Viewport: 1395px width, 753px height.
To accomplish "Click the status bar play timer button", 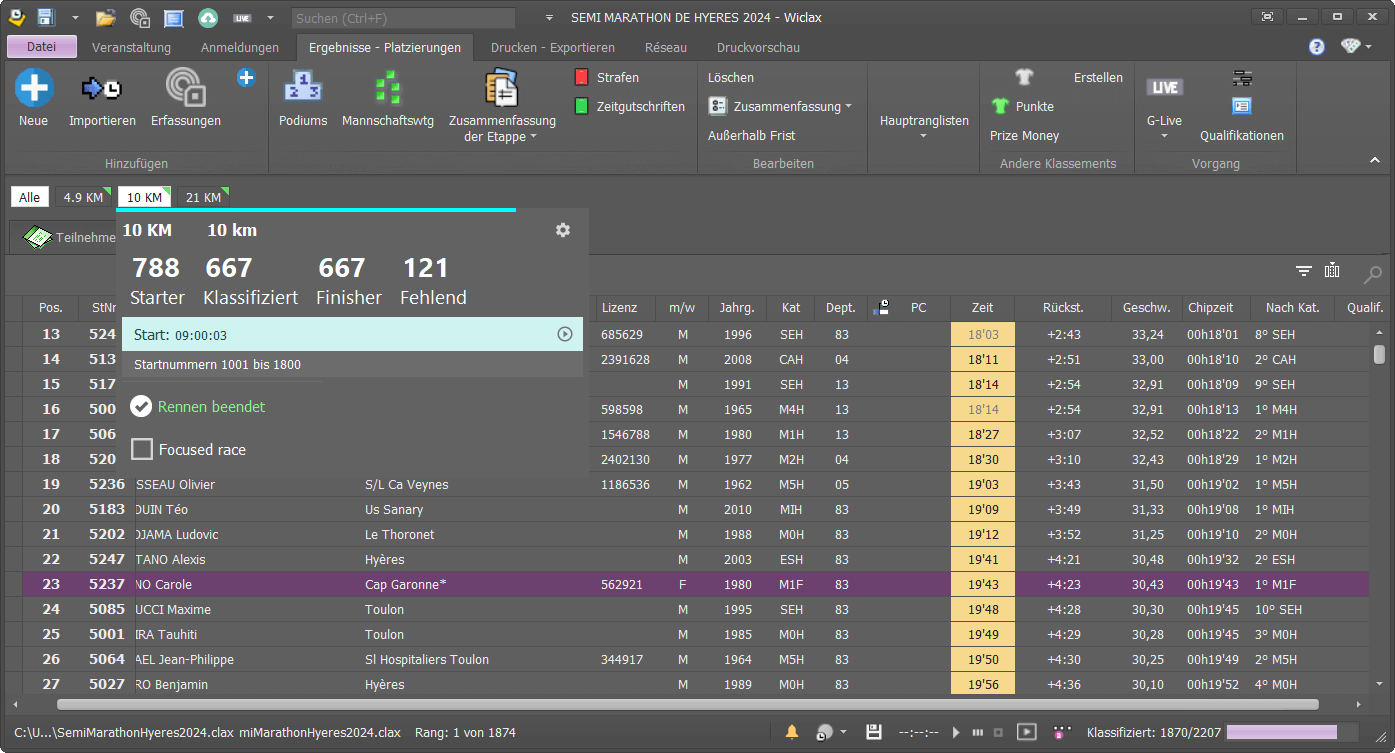I will click(x=956, y=733).
